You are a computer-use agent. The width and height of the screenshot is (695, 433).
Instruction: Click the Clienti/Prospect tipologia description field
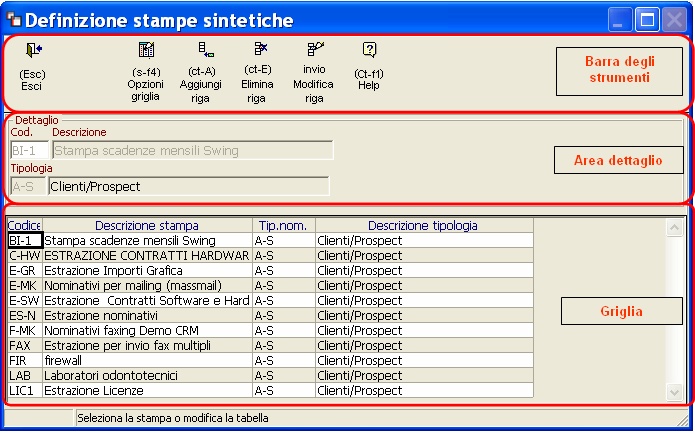189,186
